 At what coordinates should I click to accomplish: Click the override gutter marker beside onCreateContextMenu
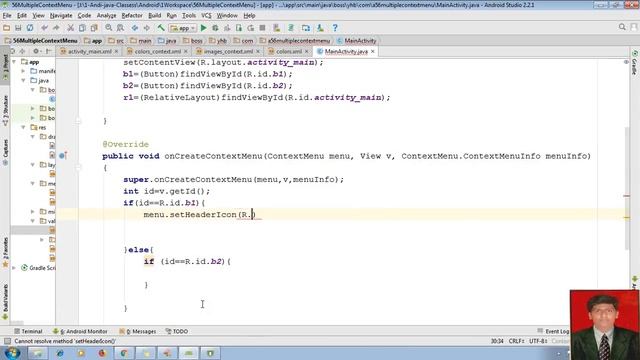(x=63, y=156)
